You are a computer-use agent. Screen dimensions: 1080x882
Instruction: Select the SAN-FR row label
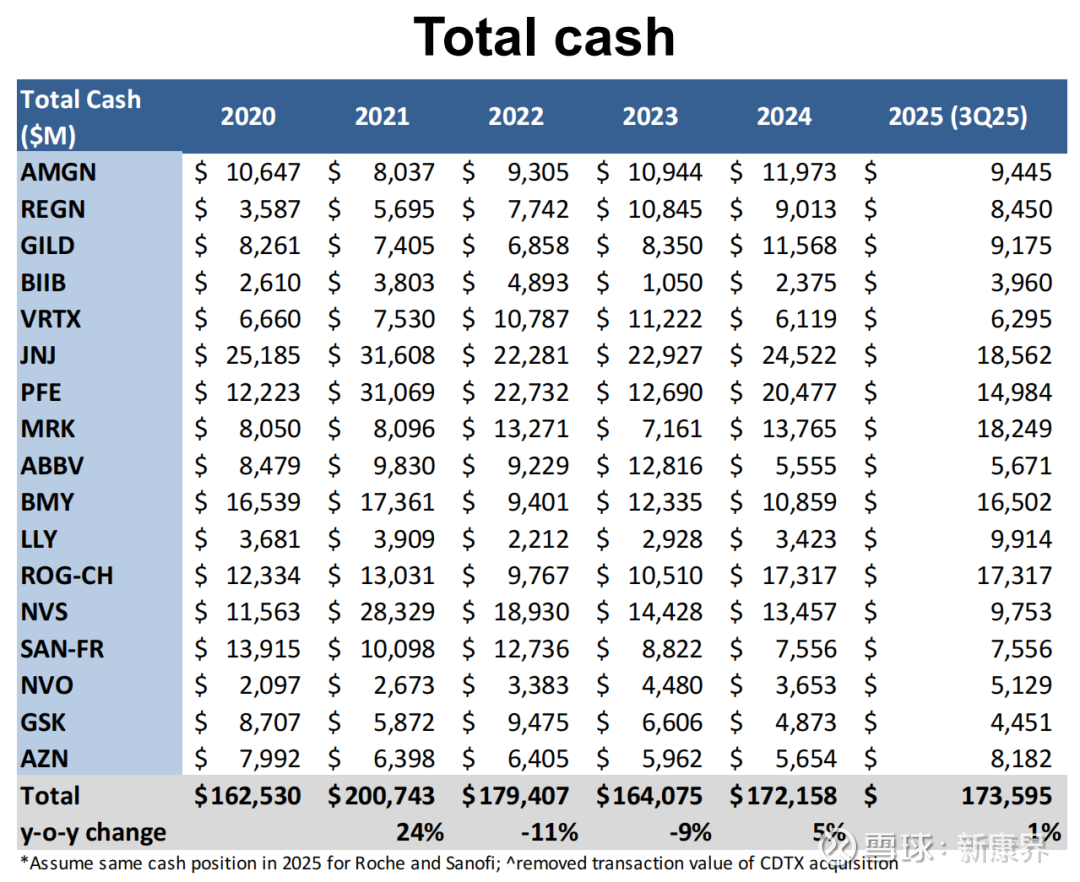pos(62,649)
